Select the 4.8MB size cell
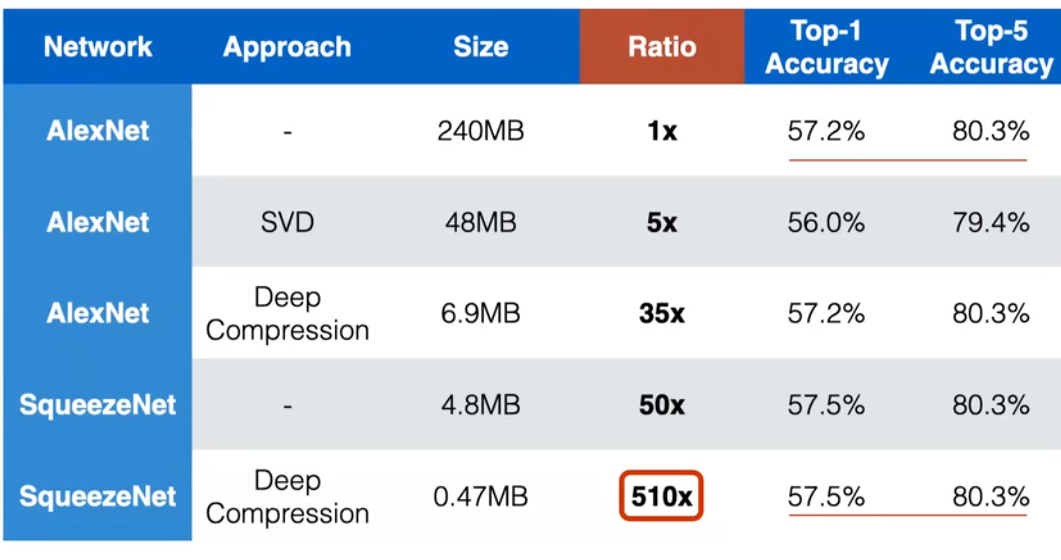Viewport: 1061px width, 560px height. pyautogui.click(x=480, y=405)
